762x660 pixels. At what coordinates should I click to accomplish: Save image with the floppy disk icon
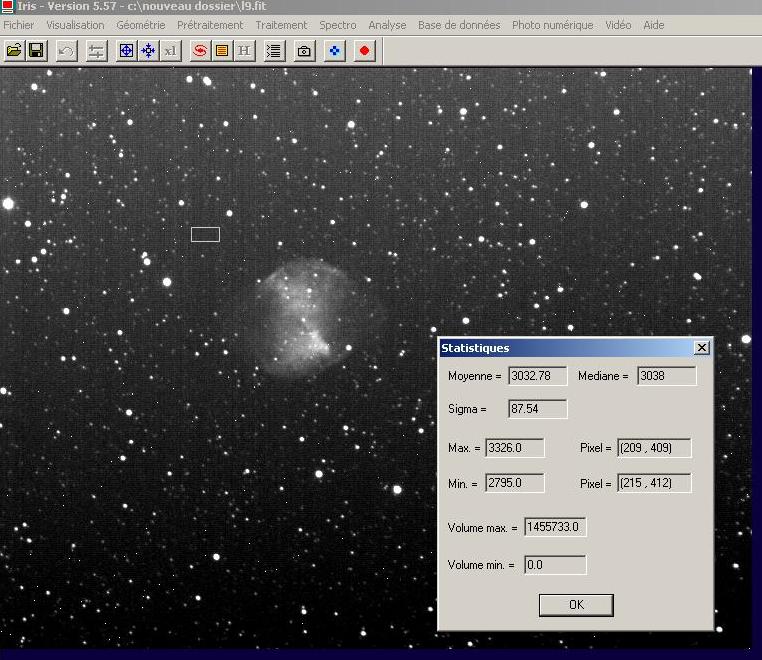pos(36,50)
